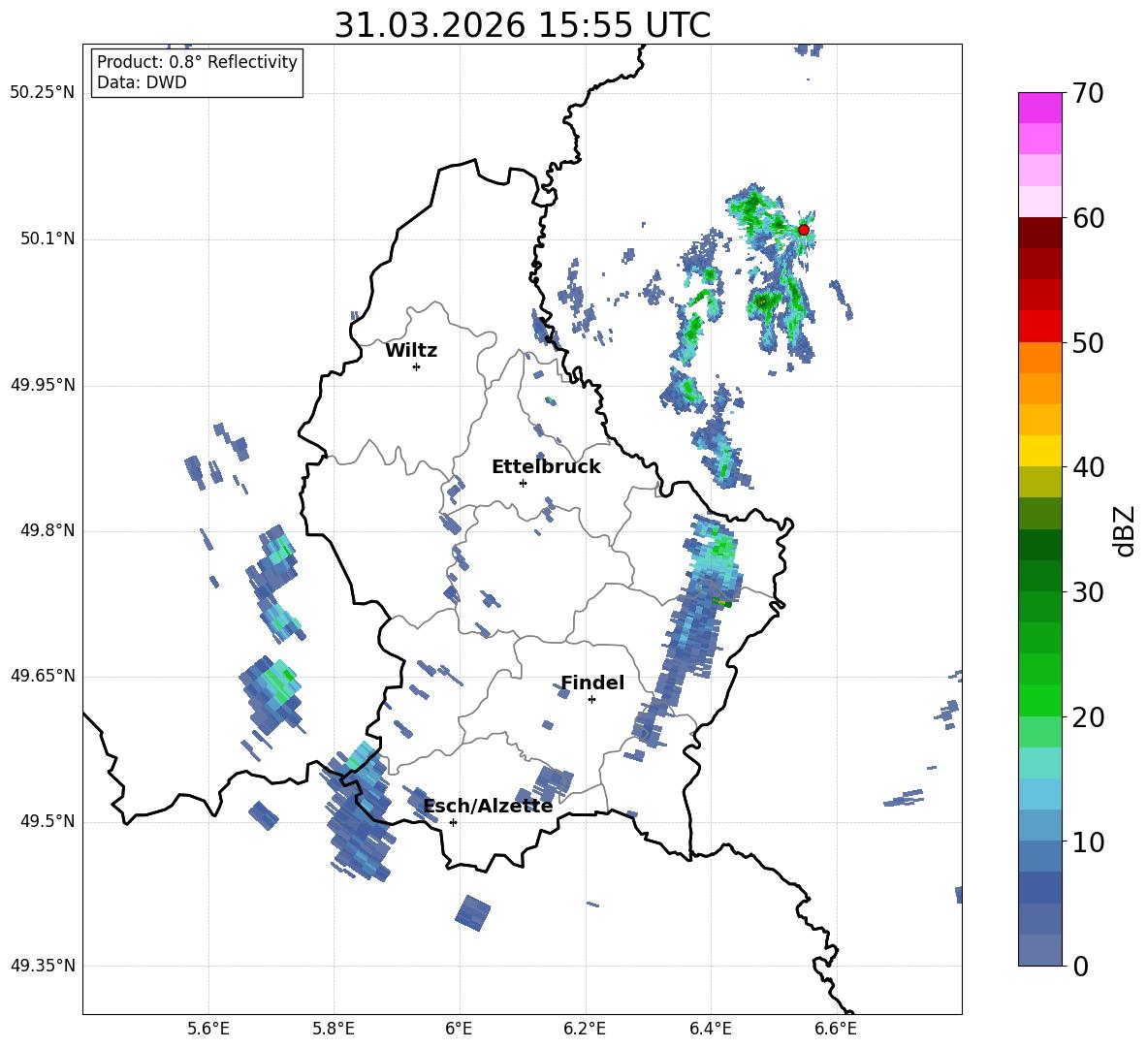1148x1048 pixels.
Task: Click the bright red colorbar segment above 50 dBZ
Action: click(1040, 327)
